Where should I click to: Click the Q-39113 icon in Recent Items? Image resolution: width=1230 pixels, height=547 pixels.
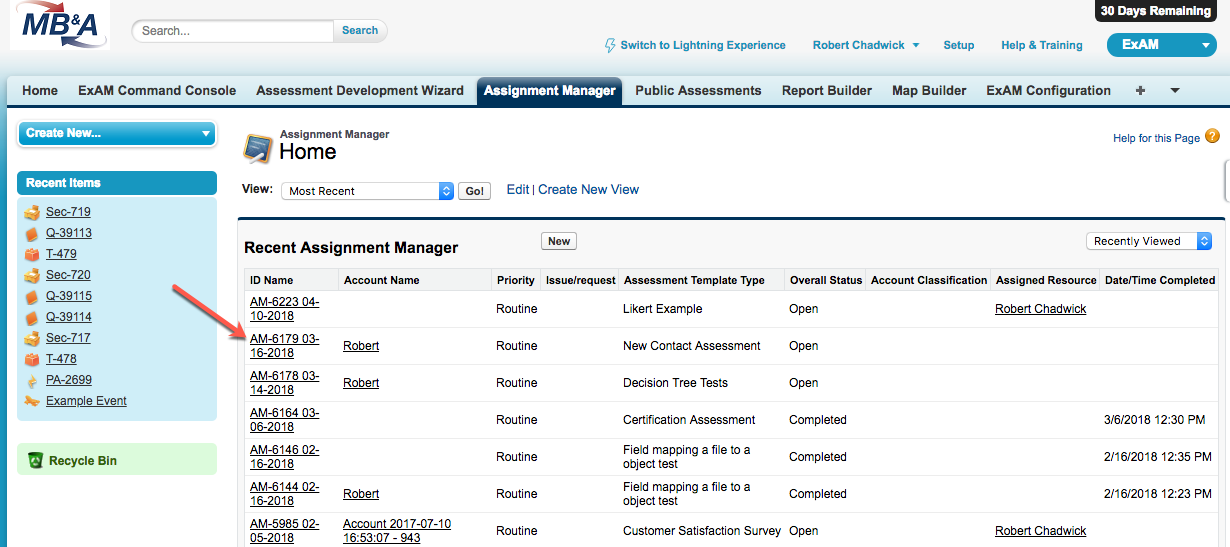click(32, 233)
